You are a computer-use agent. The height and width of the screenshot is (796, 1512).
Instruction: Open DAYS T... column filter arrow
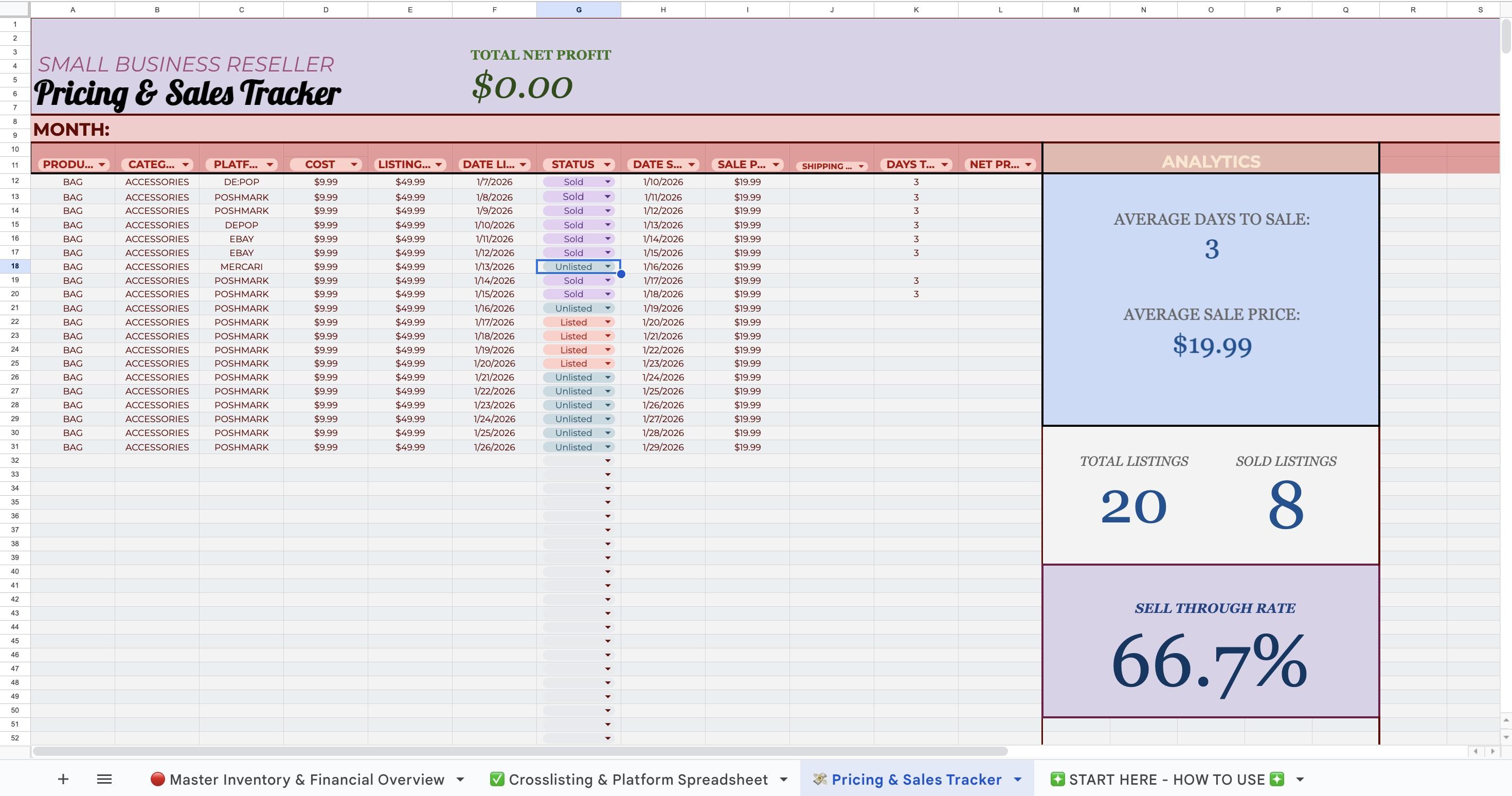point(944,165)
